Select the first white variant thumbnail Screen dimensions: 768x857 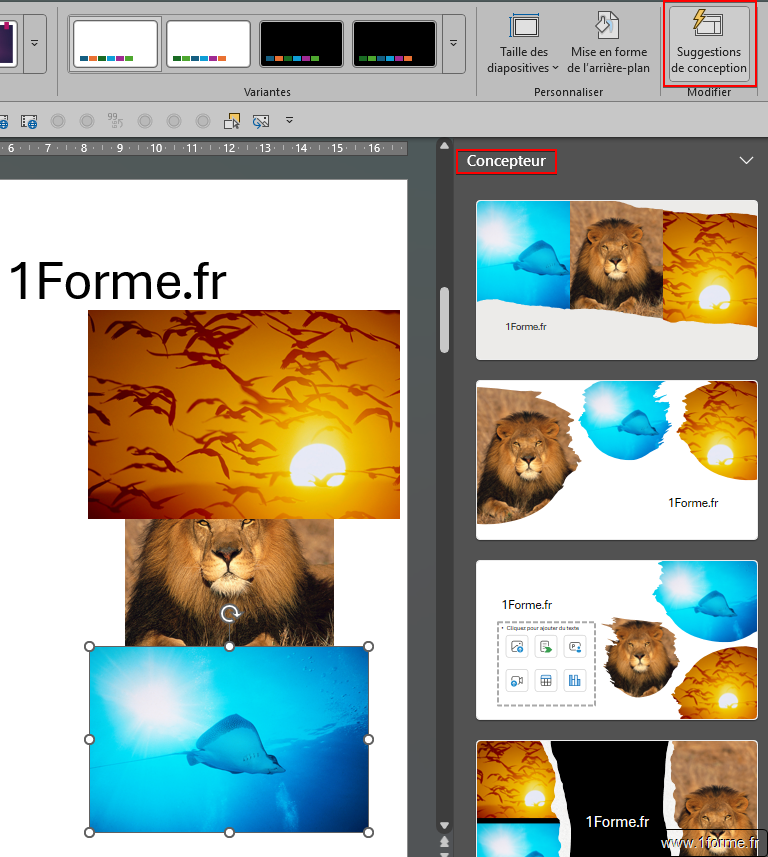116,44
